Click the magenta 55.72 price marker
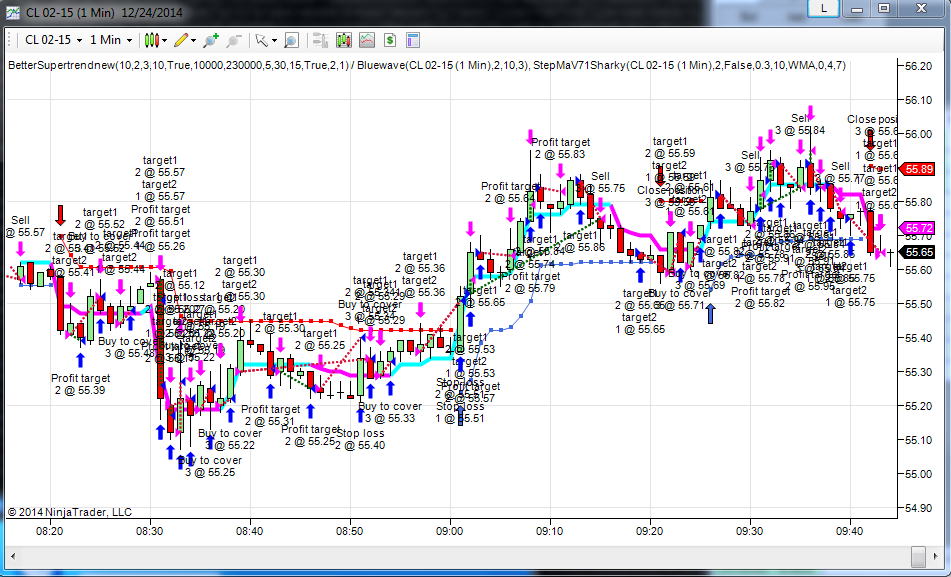Image resolution: width=951 pixels, height=577 pixels. [x=918, y=228]
